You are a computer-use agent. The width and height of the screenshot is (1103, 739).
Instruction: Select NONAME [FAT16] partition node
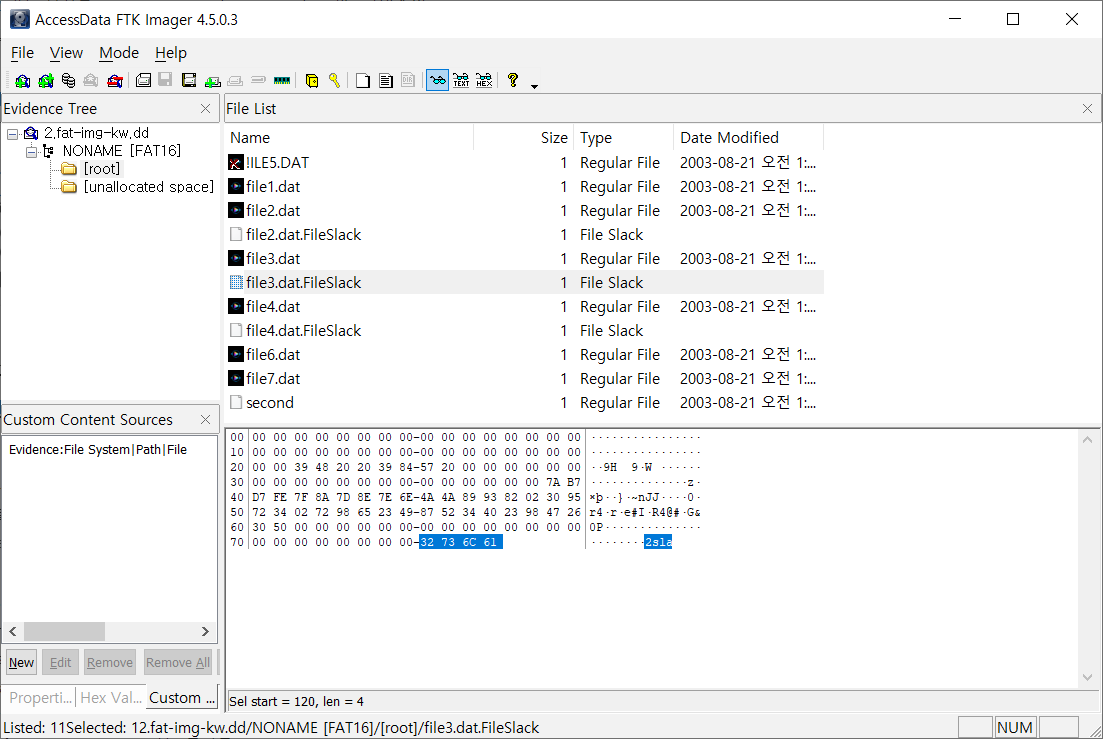tap(122, 150)
